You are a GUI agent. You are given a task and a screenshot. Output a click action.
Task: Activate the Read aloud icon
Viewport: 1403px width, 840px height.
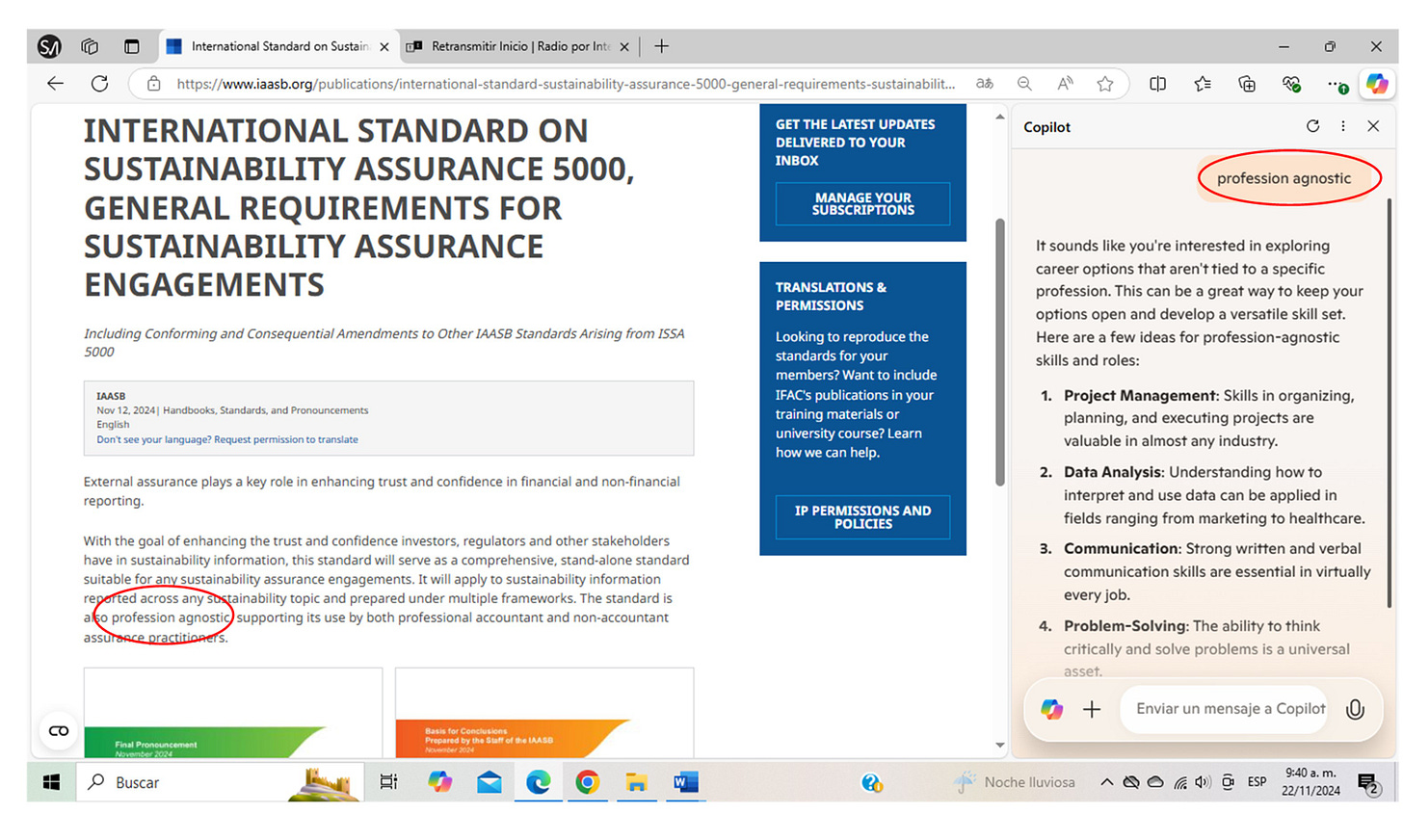click(x=1065, y=84)
